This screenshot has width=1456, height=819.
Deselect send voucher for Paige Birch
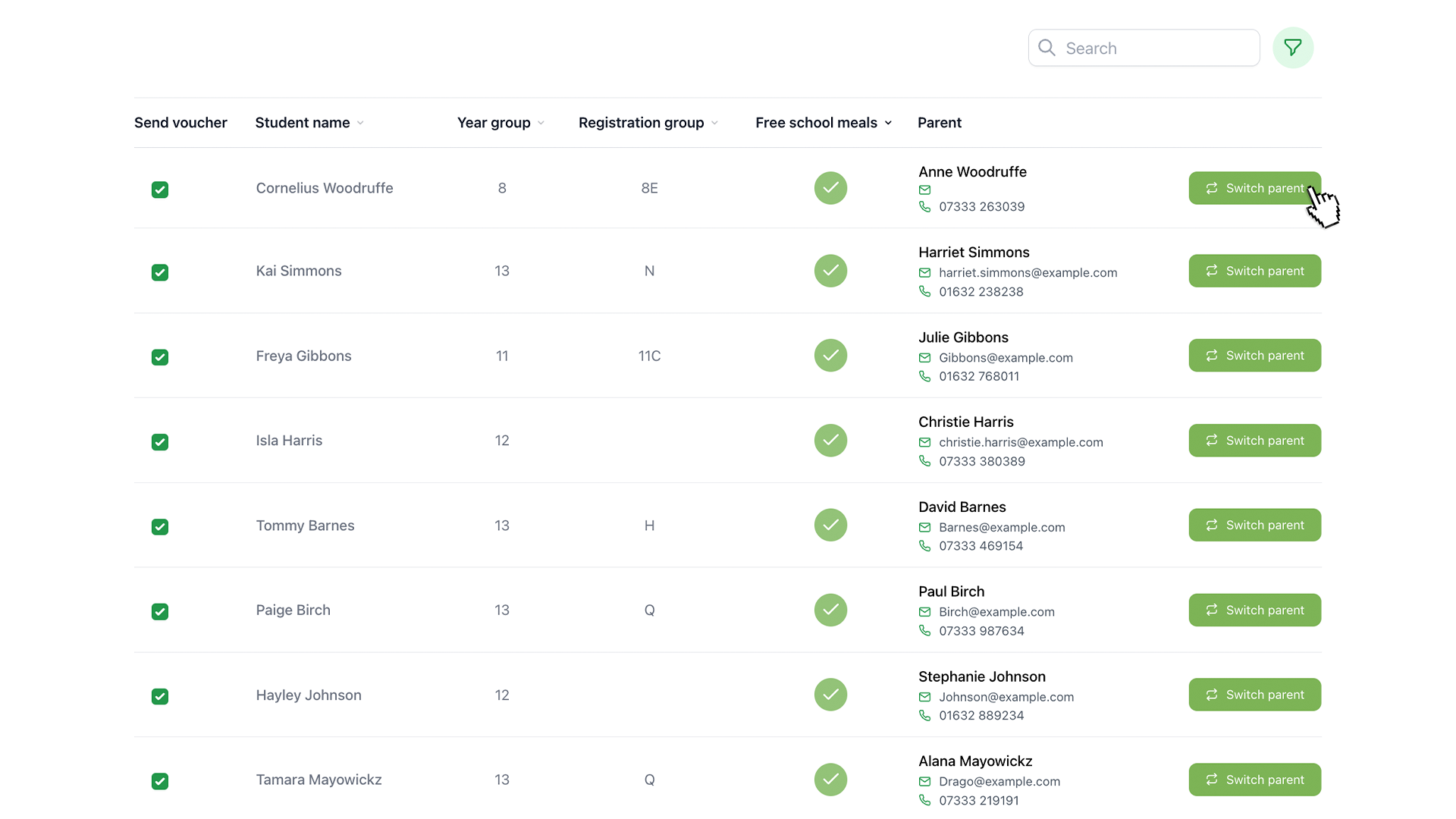[159, 611]
